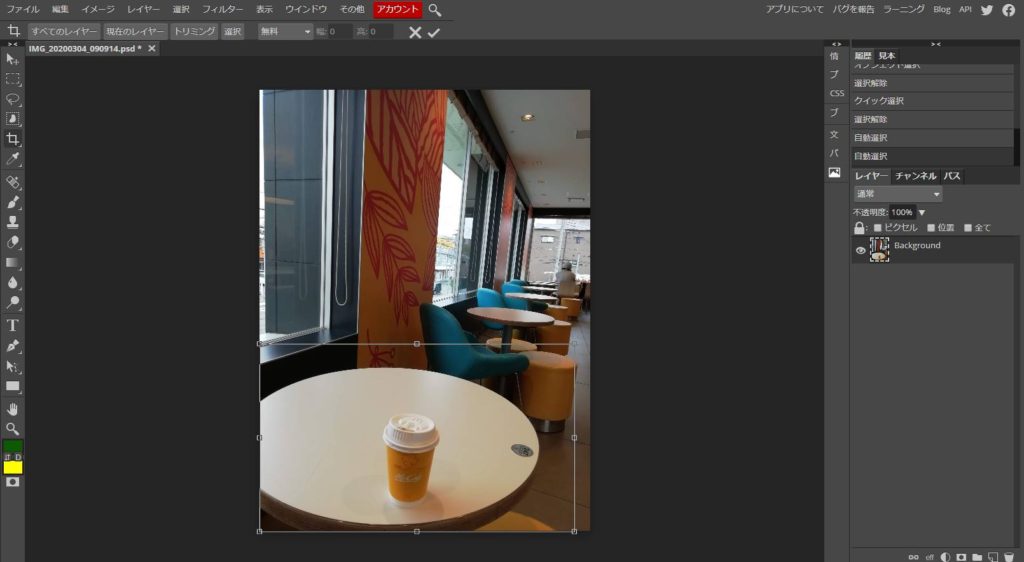The height and width of the screenshot is (562, 1024).
Task: Select the Crop tool in the toolbox
Action: [x=12, y=138]
